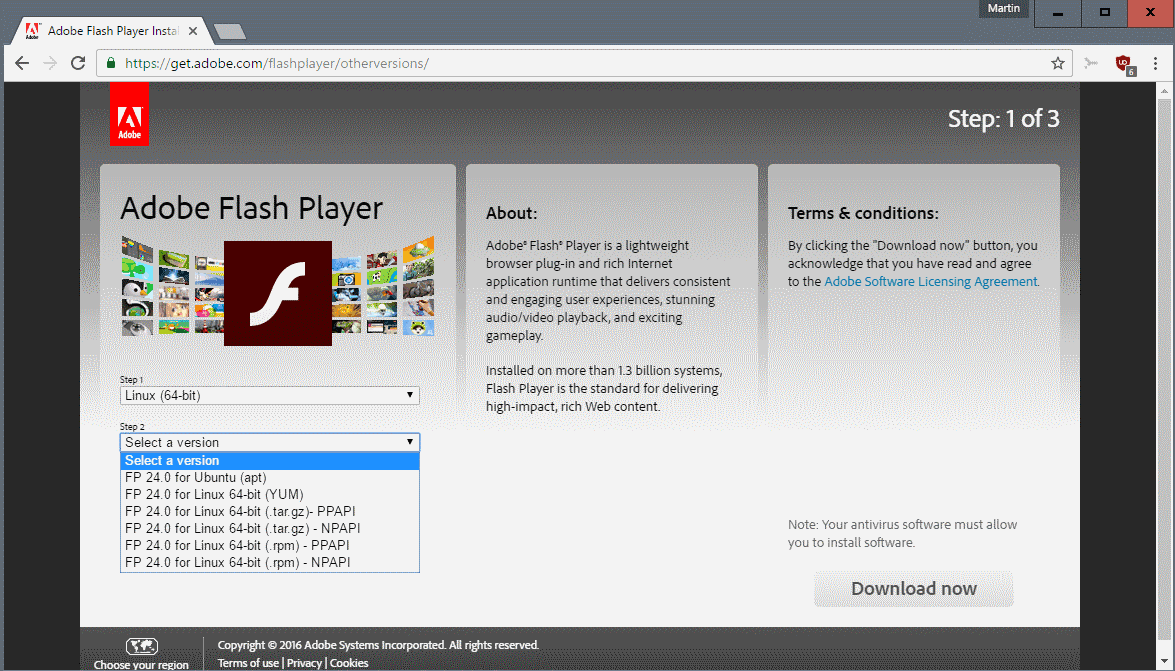Image resolution: width=1175 pixels, height=671 pixels.
Task: Click the vertical page scrollbar
Action: point(1167,300)
